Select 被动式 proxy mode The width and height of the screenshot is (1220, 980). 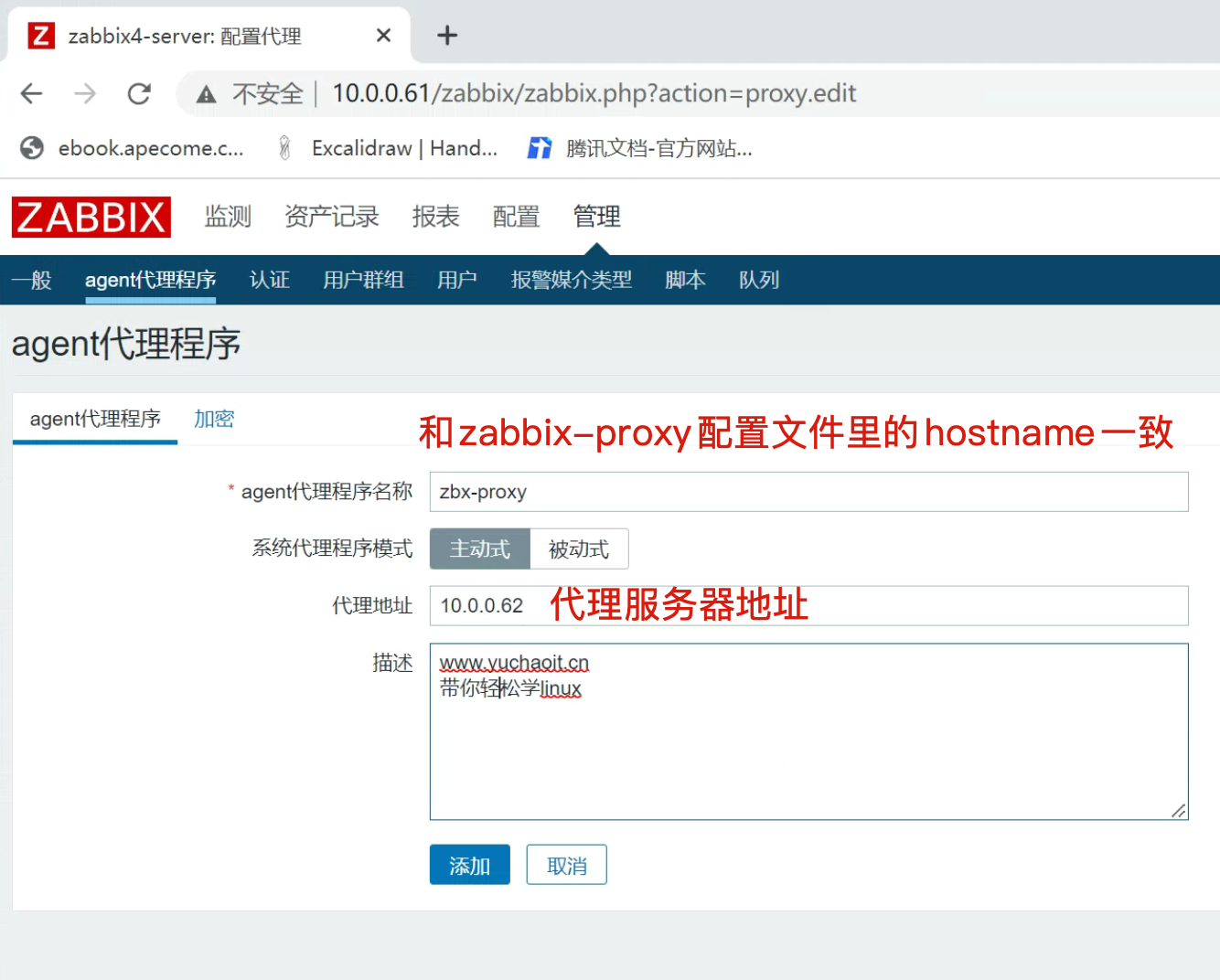[x=578, y=549]
